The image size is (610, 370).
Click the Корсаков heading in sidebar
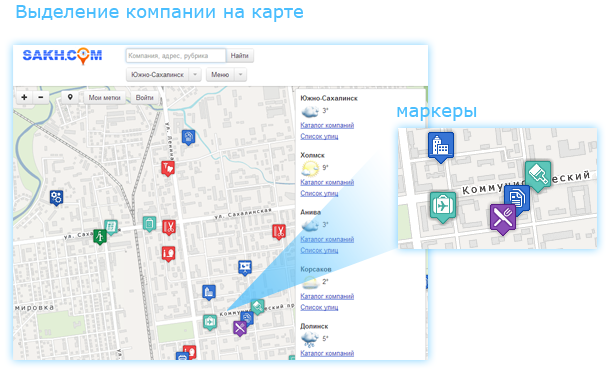pyautogui.click(x=316, y=269)
